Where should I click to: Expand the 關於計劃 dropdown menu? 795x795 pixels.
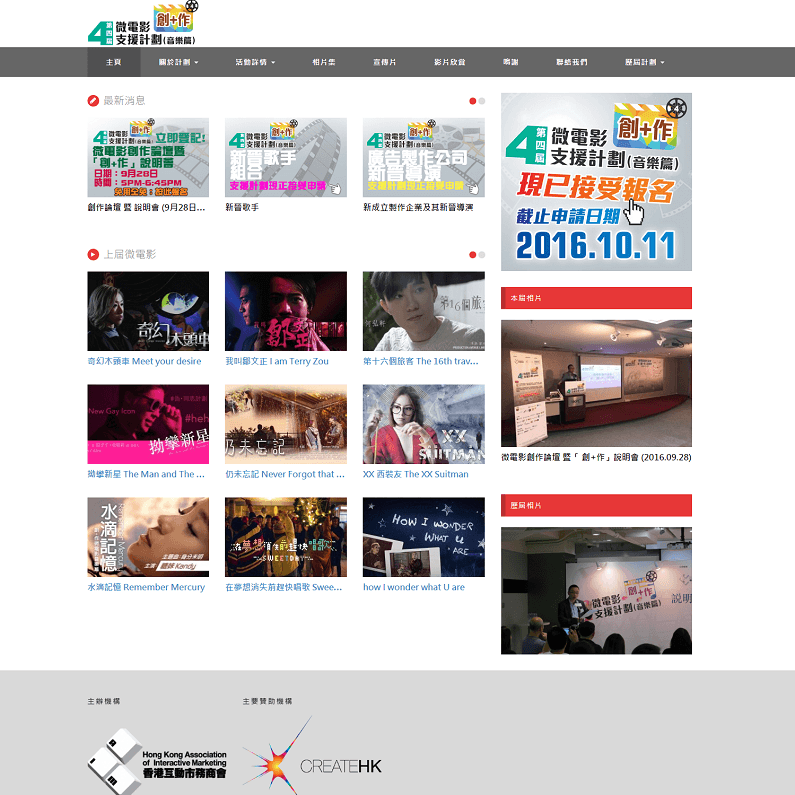click(x=178, y=62)
